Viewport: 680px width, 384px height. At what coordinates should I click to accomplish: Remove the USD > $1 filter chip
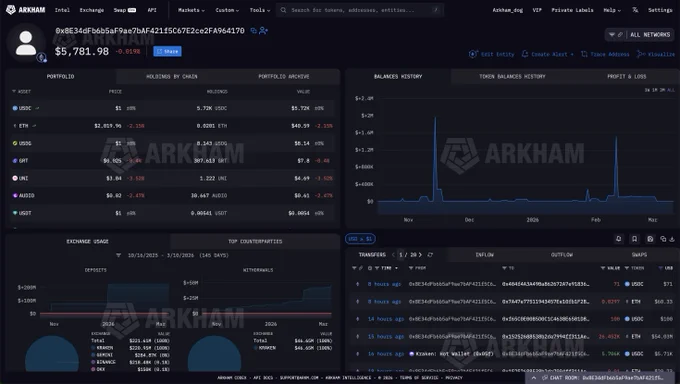[360, 239]
